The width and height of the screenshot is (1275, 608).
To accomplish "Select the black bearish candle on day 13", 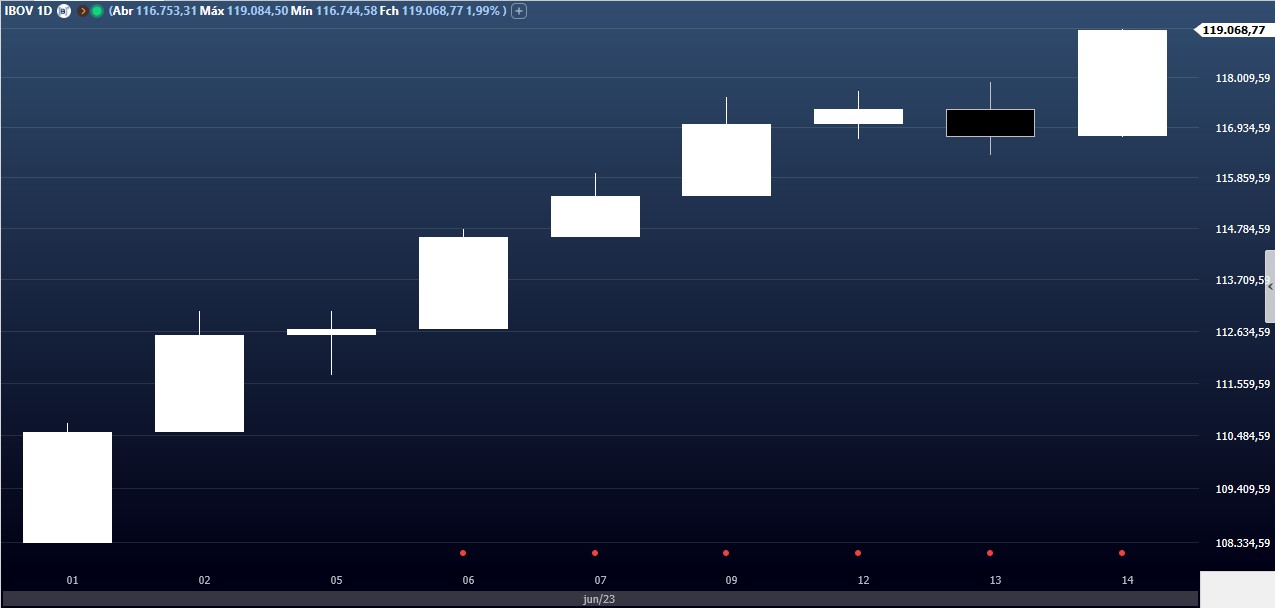I will (990, 123).
